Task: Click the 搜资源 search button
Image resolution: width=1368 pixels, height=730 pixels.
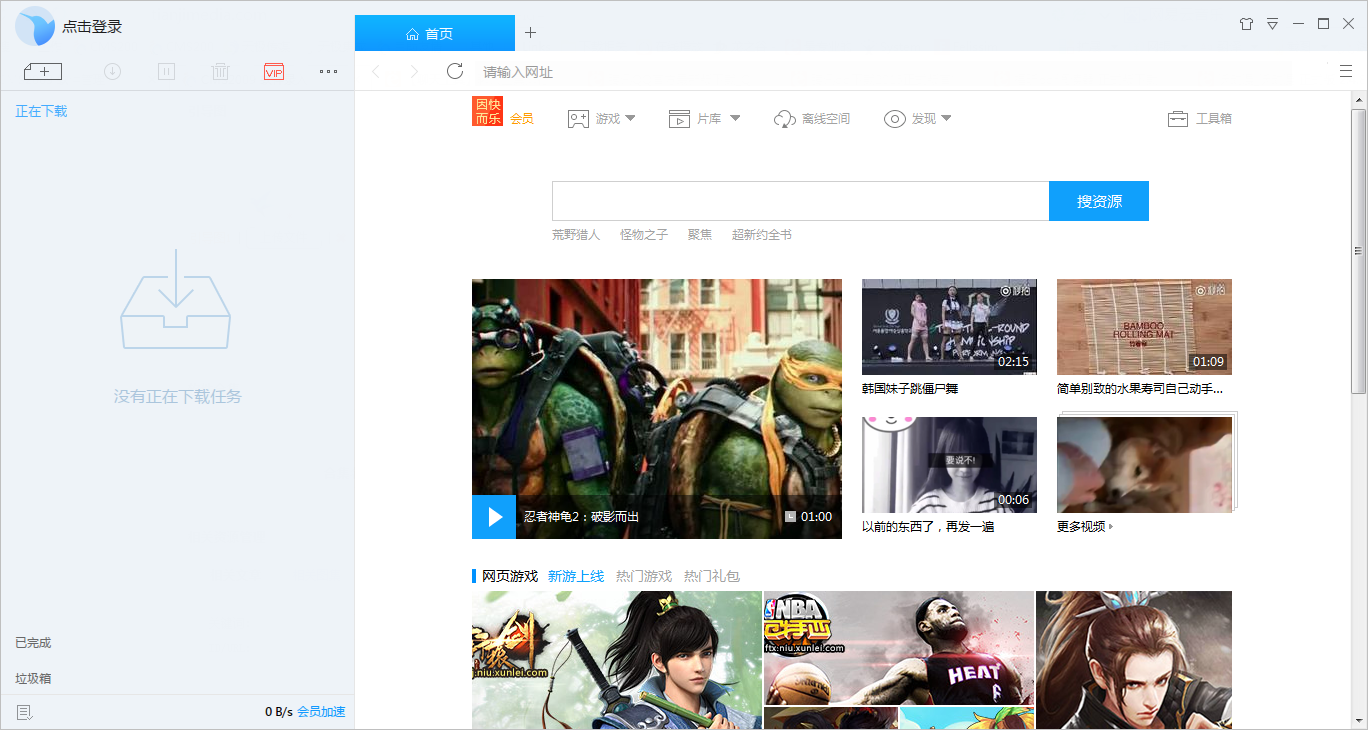Action: (x=1099, y=201)
